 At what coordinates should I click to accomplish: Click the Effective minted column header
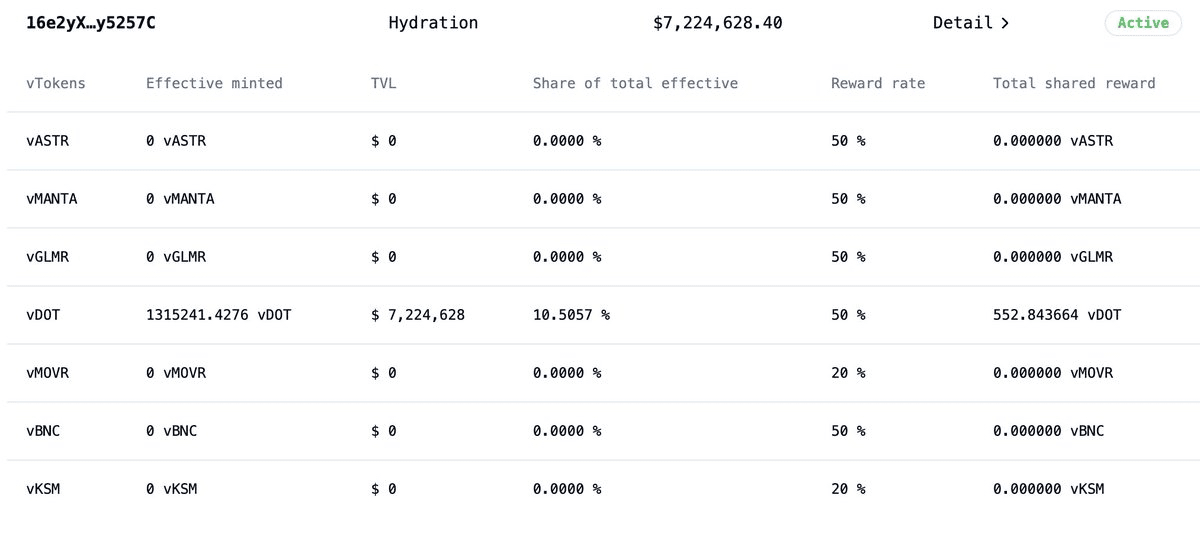214,83
